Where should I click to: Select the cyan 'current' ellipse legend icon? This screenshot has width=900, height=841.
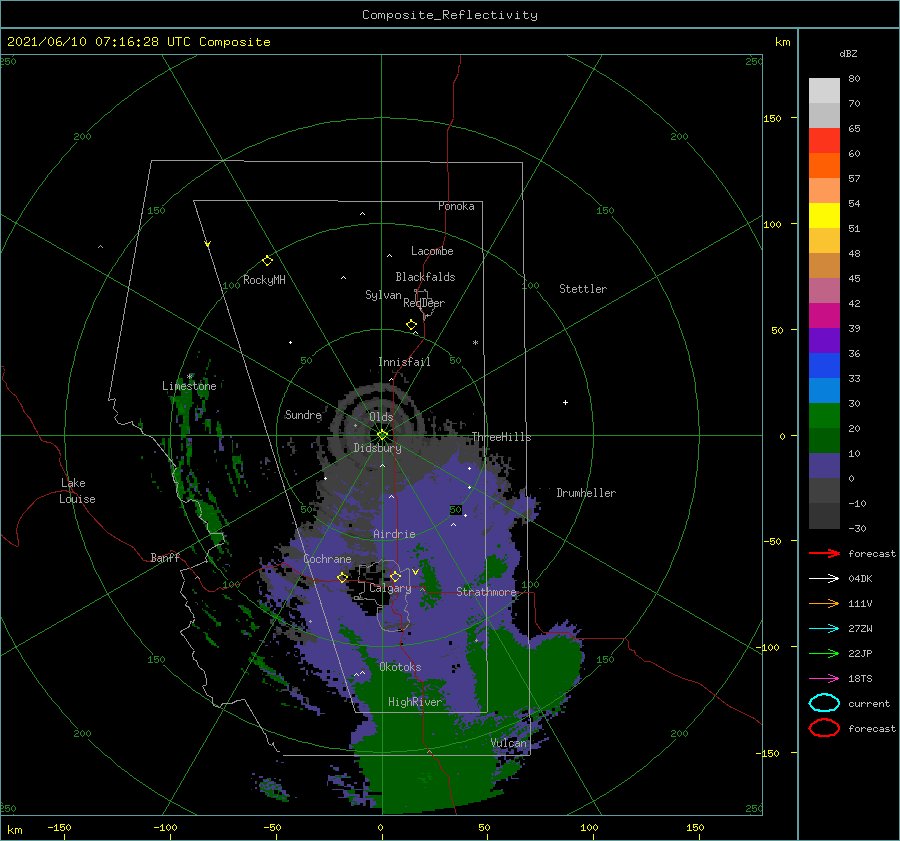click(x=824, y=703)
